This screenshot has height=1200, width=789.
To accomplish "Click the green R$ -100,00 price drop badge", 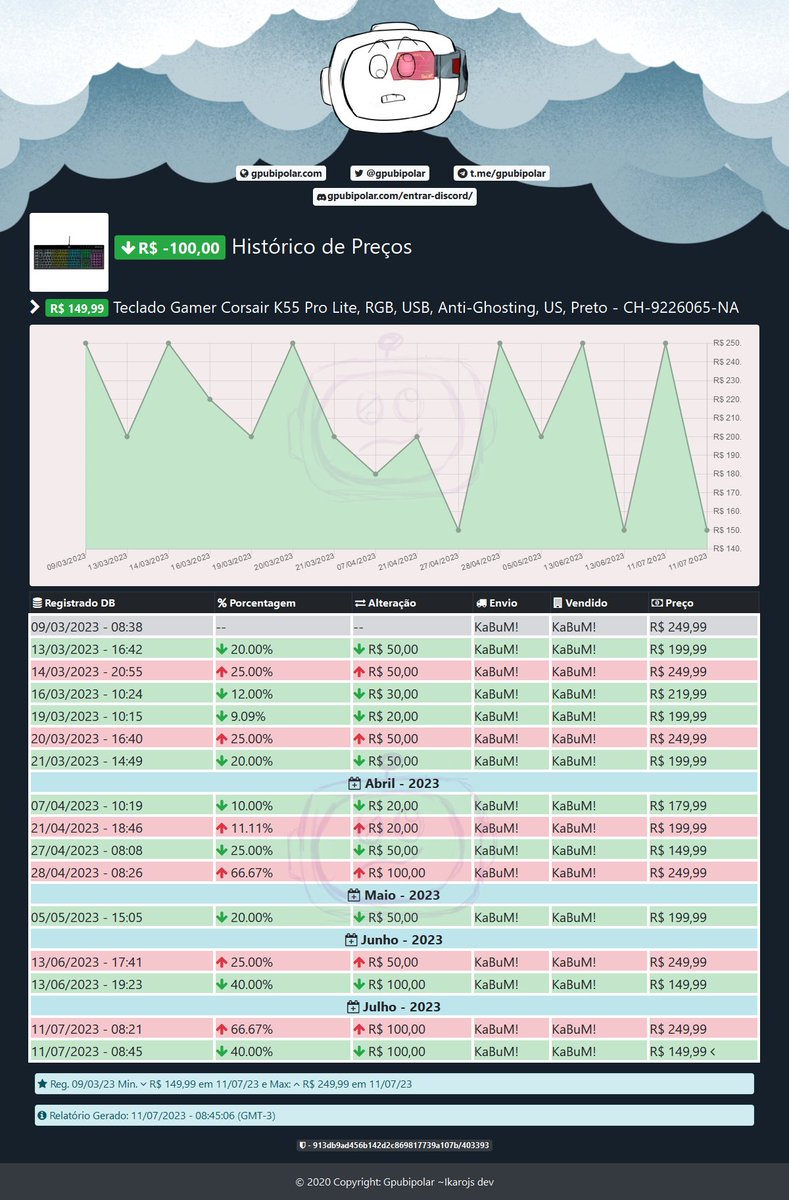I will click(x=169, y=248).
